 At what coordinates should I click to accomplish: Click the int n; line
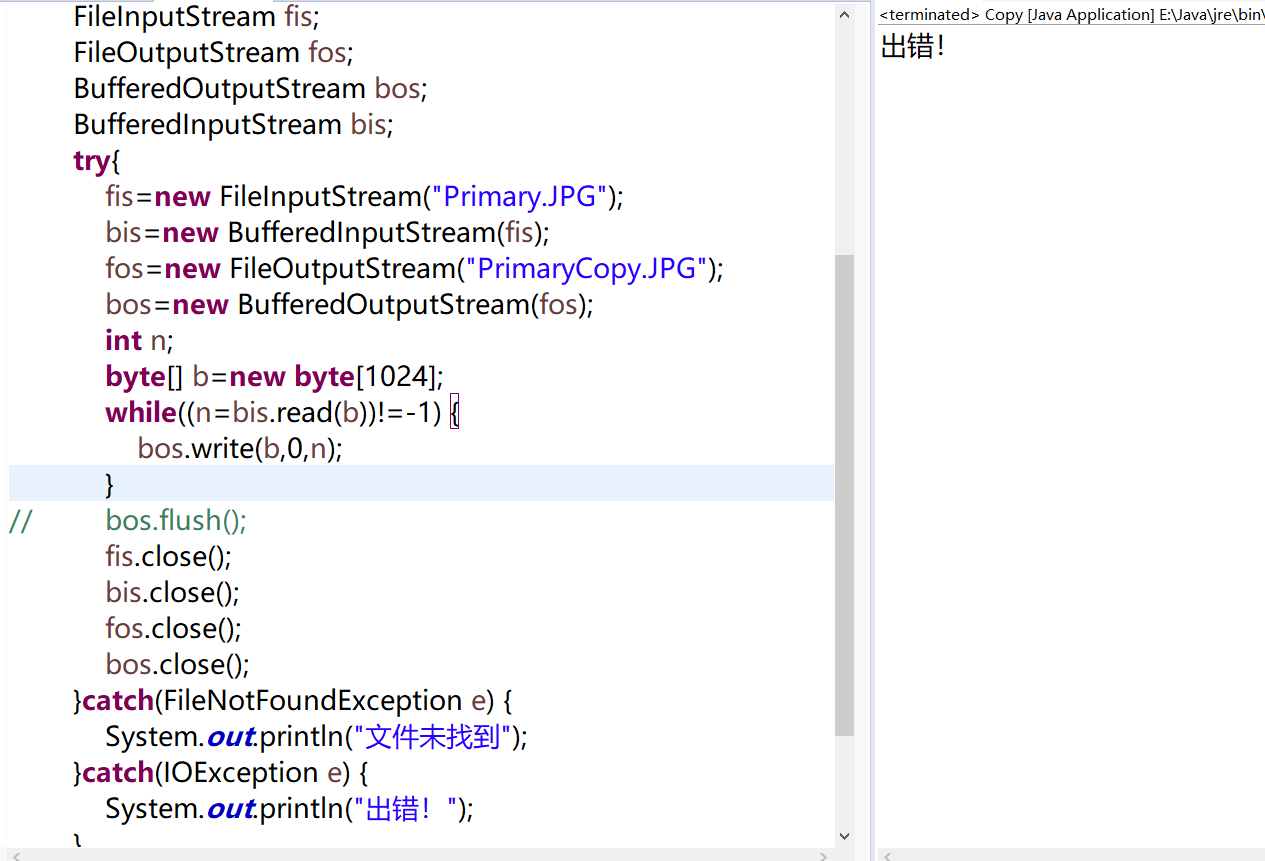point(140,340)
